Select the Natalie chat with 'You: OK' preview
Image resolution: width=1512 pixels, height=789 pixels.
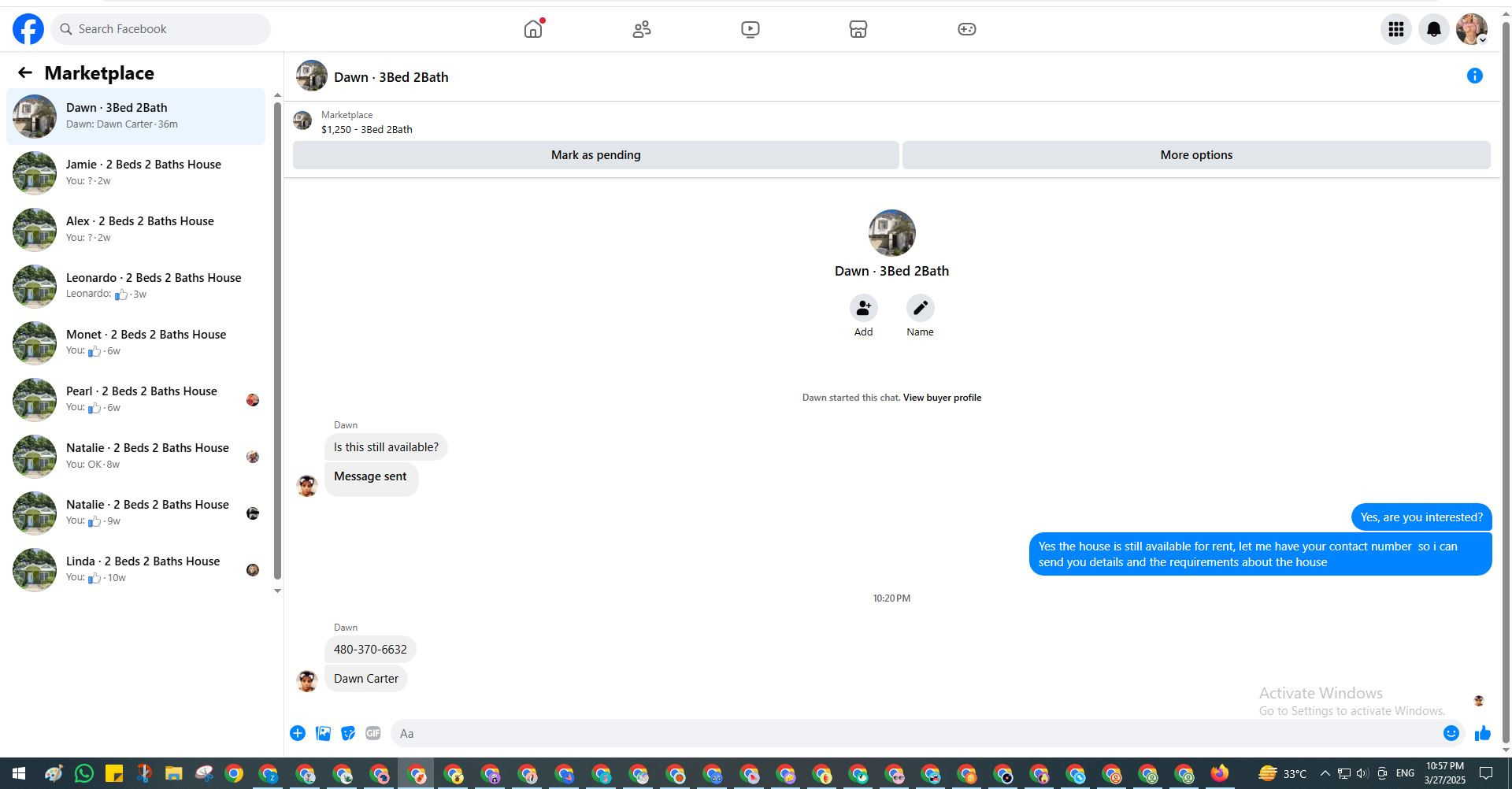(135, 457)
